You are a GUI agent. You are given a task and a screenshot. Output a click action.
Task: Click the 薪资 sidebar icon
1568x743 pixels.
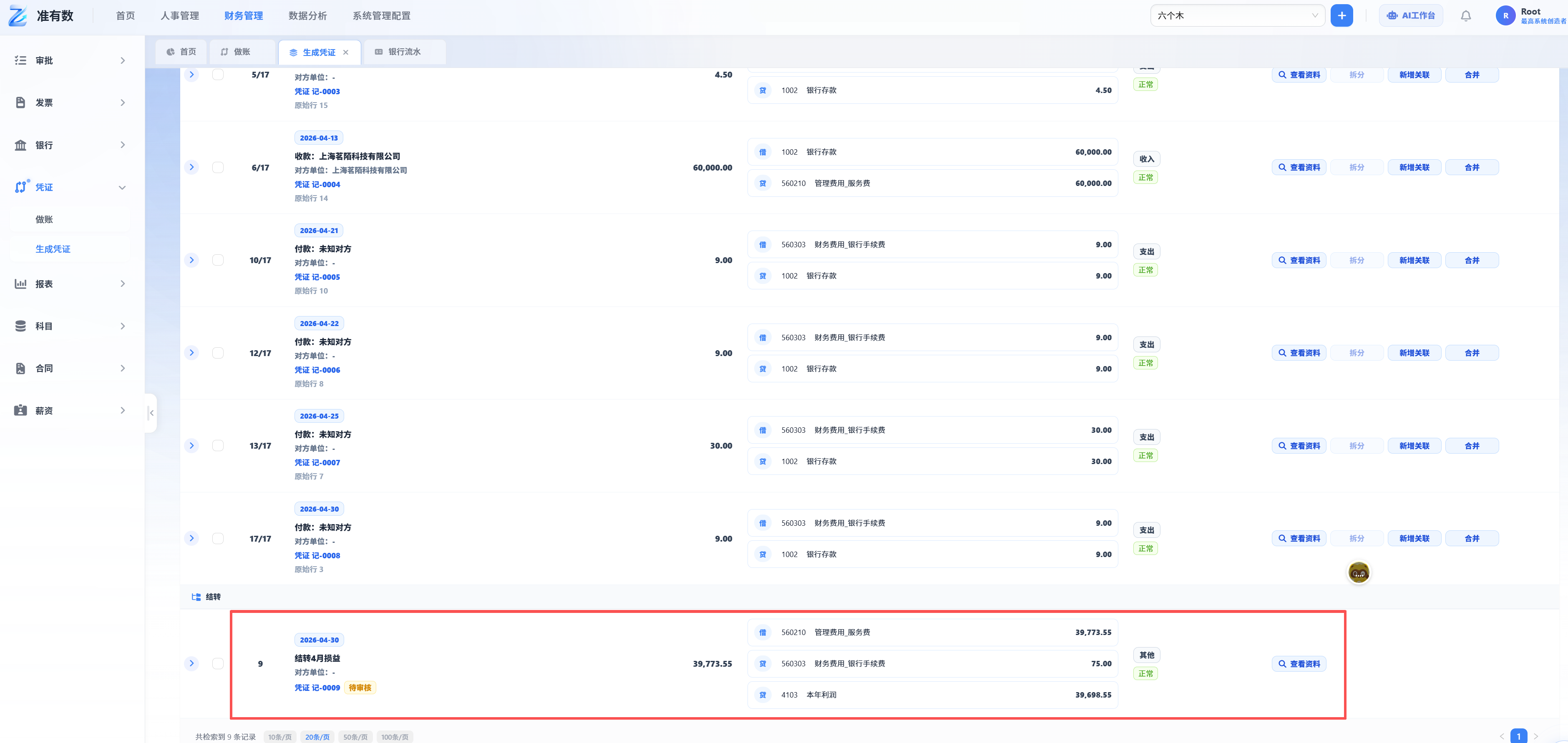(21, 410)
